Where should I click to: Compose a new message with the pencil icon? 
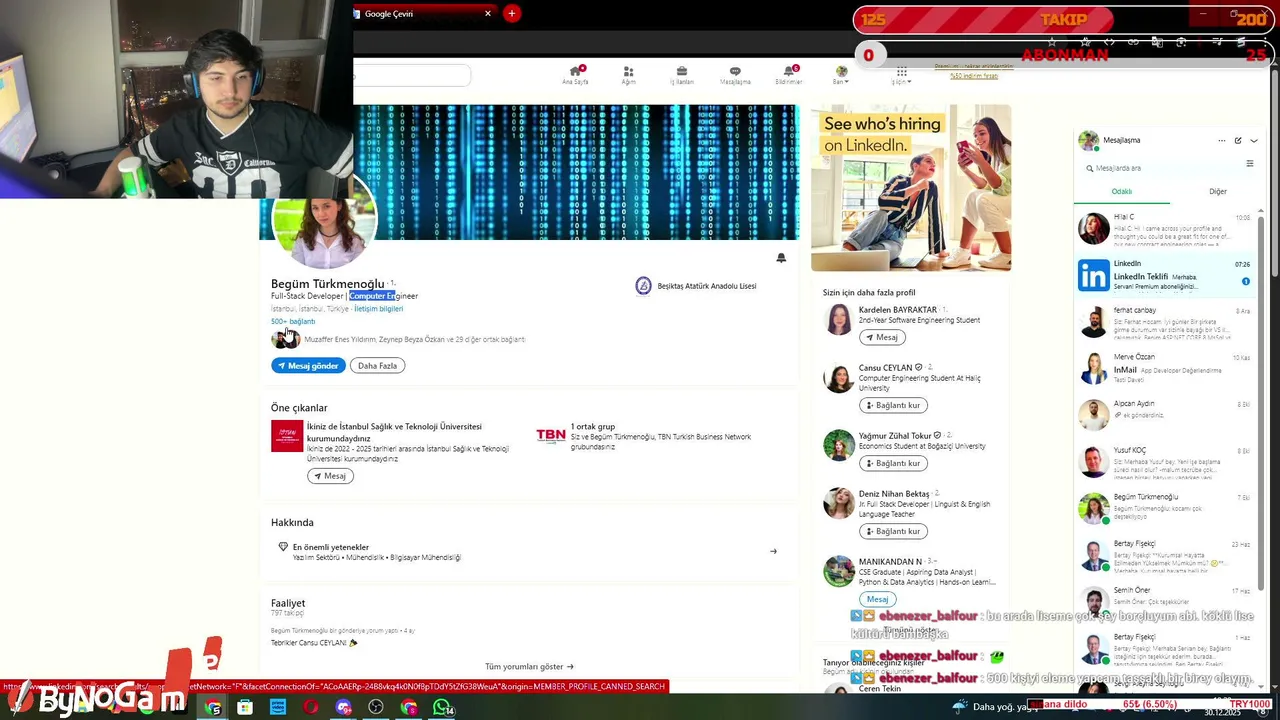click(x=1238, y=141)
